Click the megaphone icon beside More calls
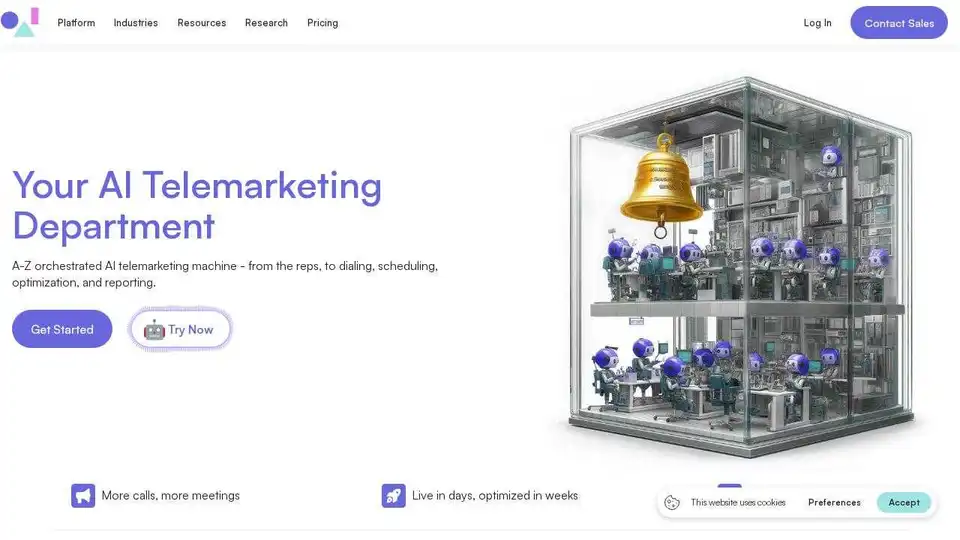 [83, 495]
